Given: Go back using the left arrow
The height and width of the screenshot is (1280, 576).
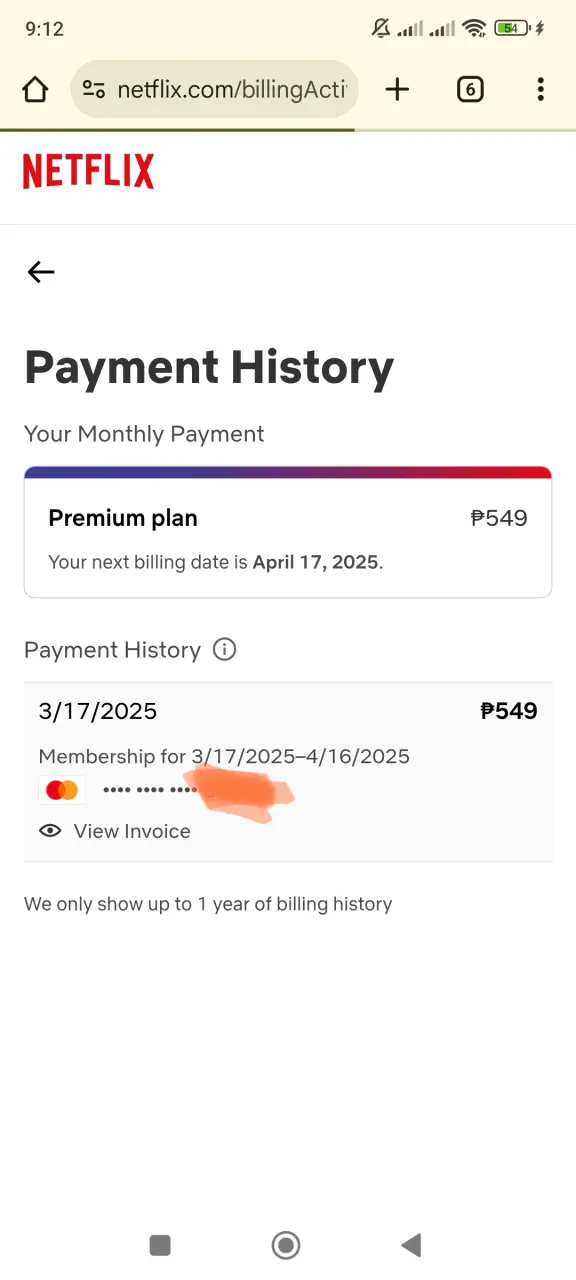Looking at the screenshot, I should pos(41,272).
